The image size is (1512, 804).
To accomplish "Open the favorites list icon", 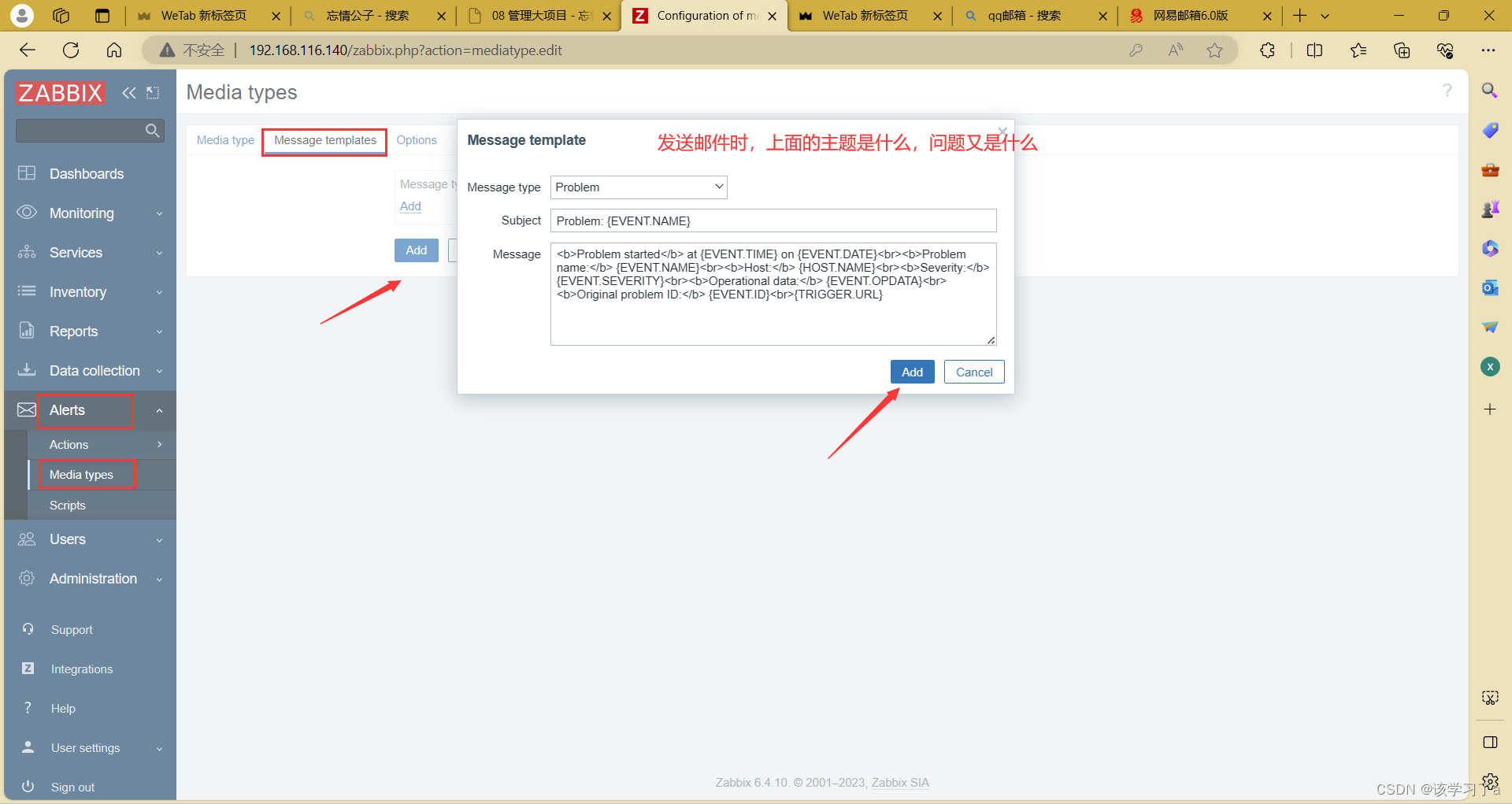I will pyautogui.click(x=1358, y=50).
